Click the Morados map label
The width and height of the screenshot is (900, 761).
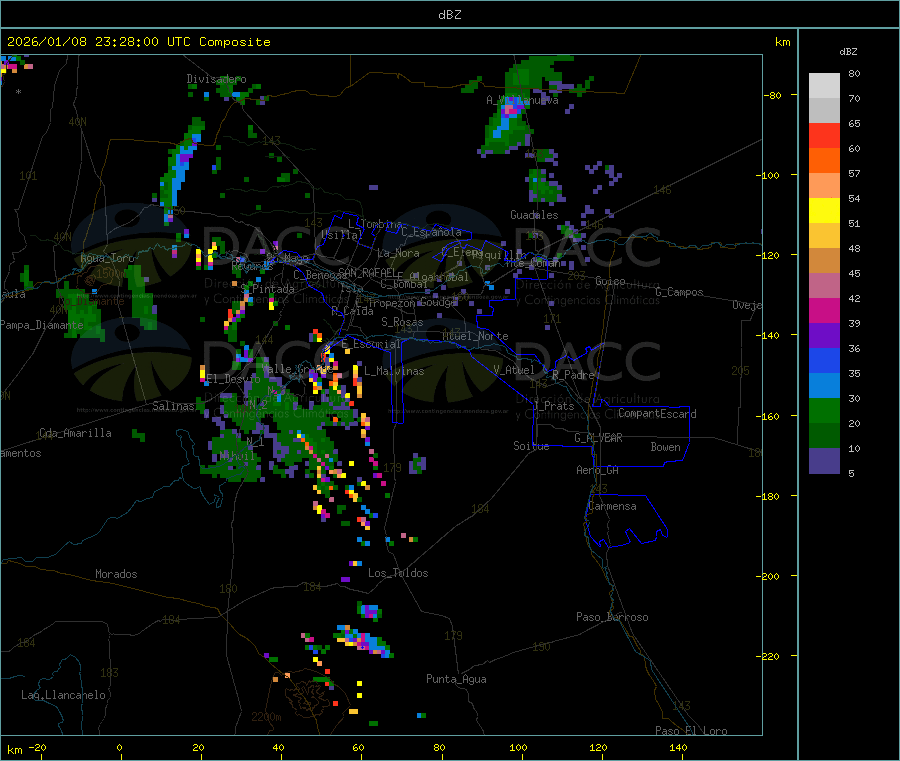click(x=116, y=574)
